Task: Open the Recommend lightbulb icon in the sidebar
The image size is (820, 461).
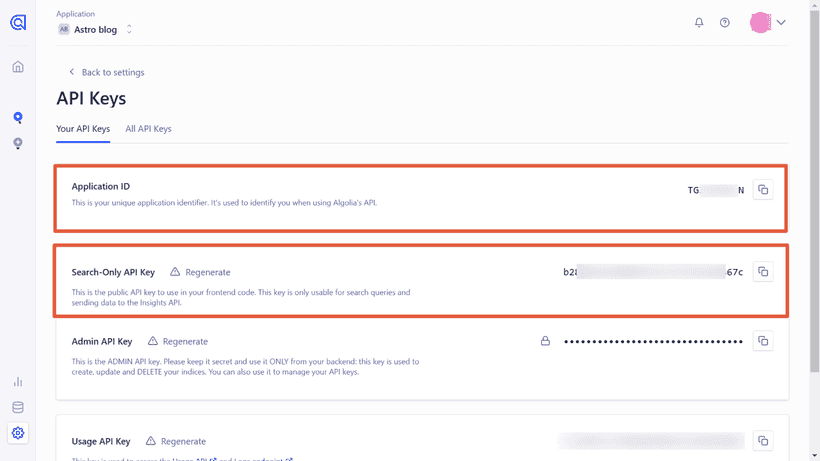Action: [18, 143]
